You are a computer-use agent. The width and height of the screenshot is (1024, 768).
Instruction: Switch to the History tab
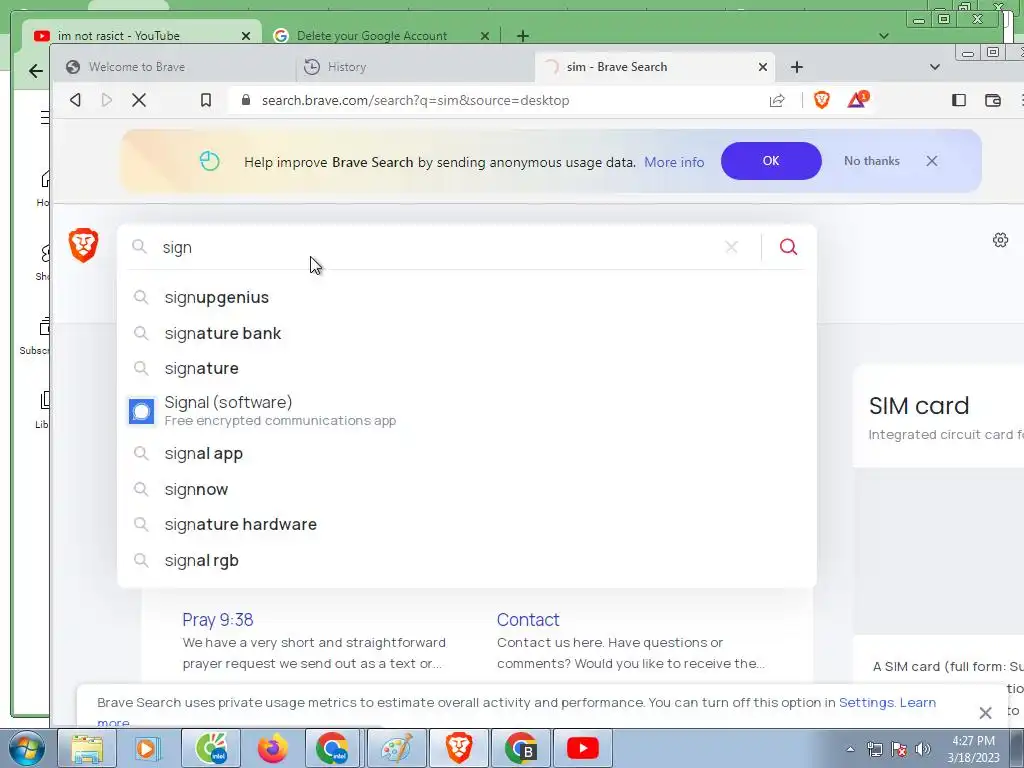coord(415,67)
